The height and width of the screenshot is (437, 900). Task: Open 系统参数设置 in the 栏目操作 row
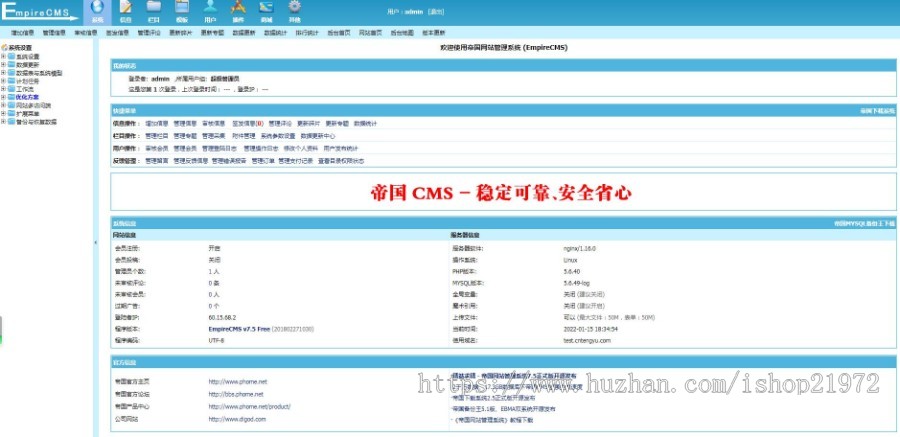278,136
